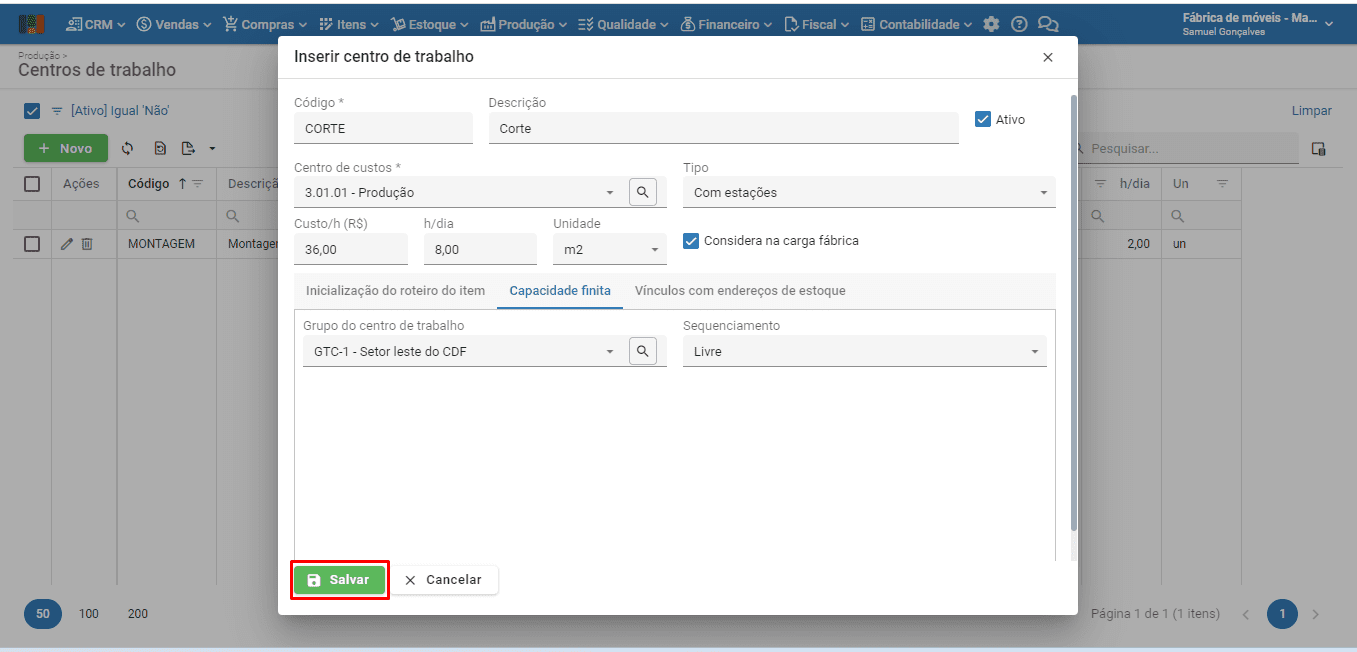Switch to Inicialização do roteiro do item tab

point(395,291)
